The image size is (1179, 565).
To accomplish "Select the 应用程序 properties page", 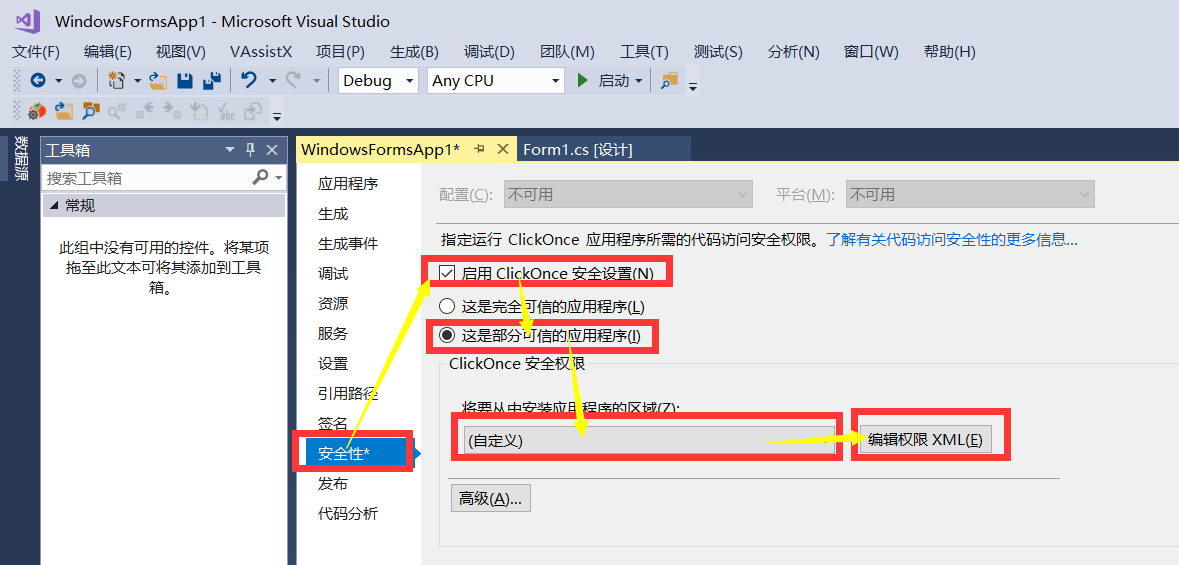I will tap(347, 184).
